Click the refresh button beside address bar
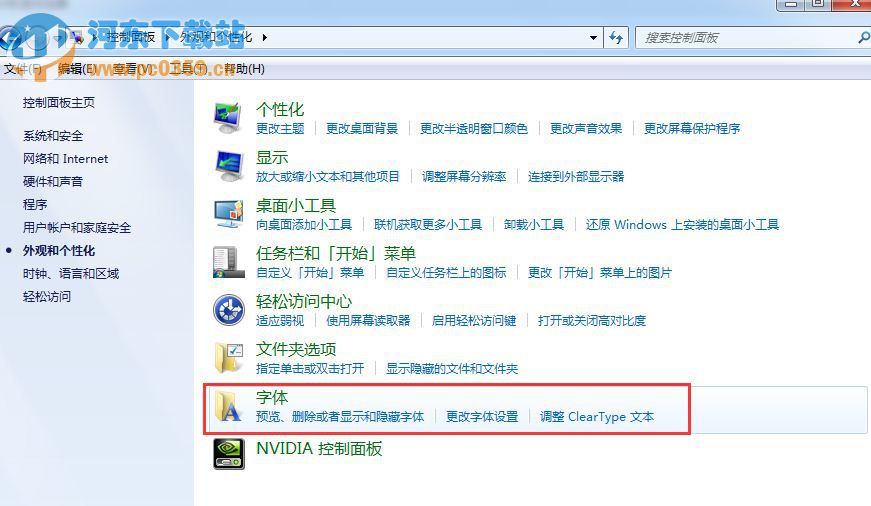The height and width of the screenshot is (506, 871). click(615, 38)
